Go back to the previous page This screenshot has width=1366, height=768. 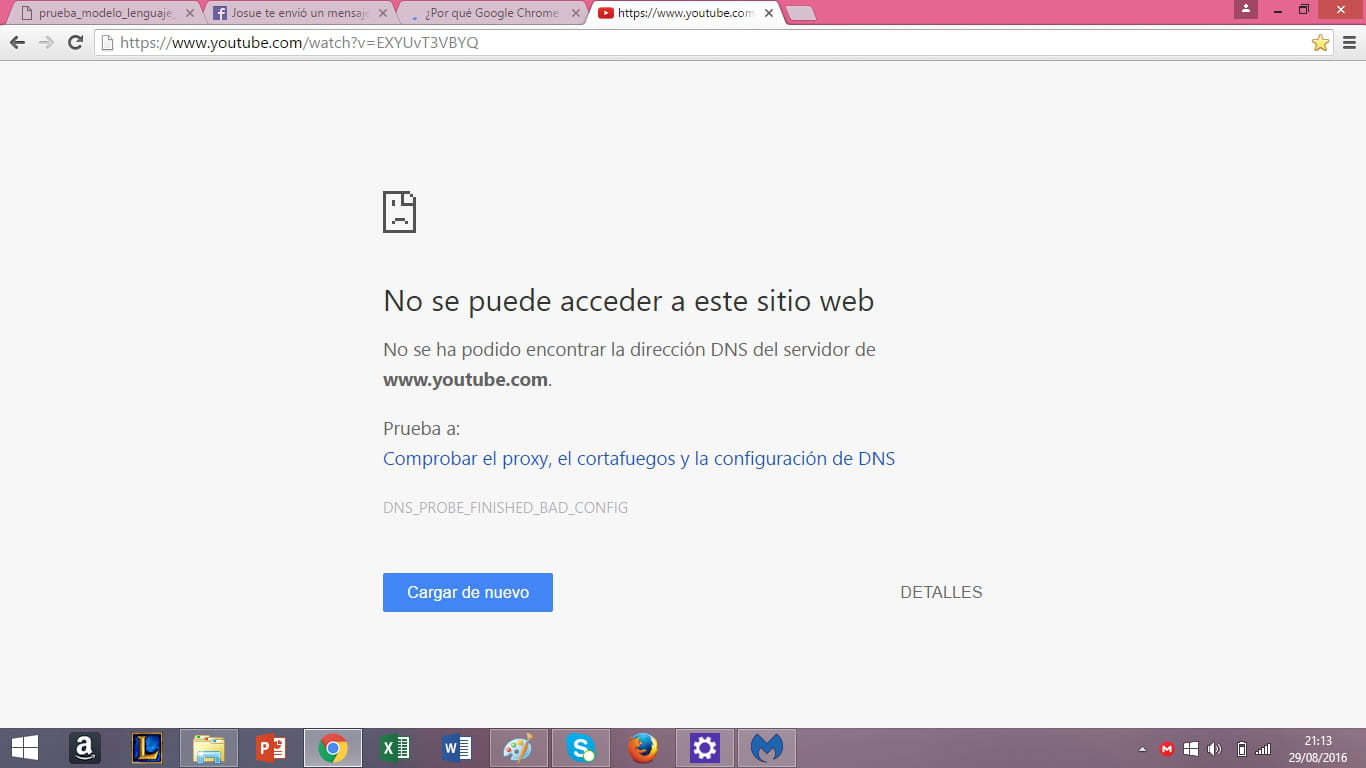[17, 43]
